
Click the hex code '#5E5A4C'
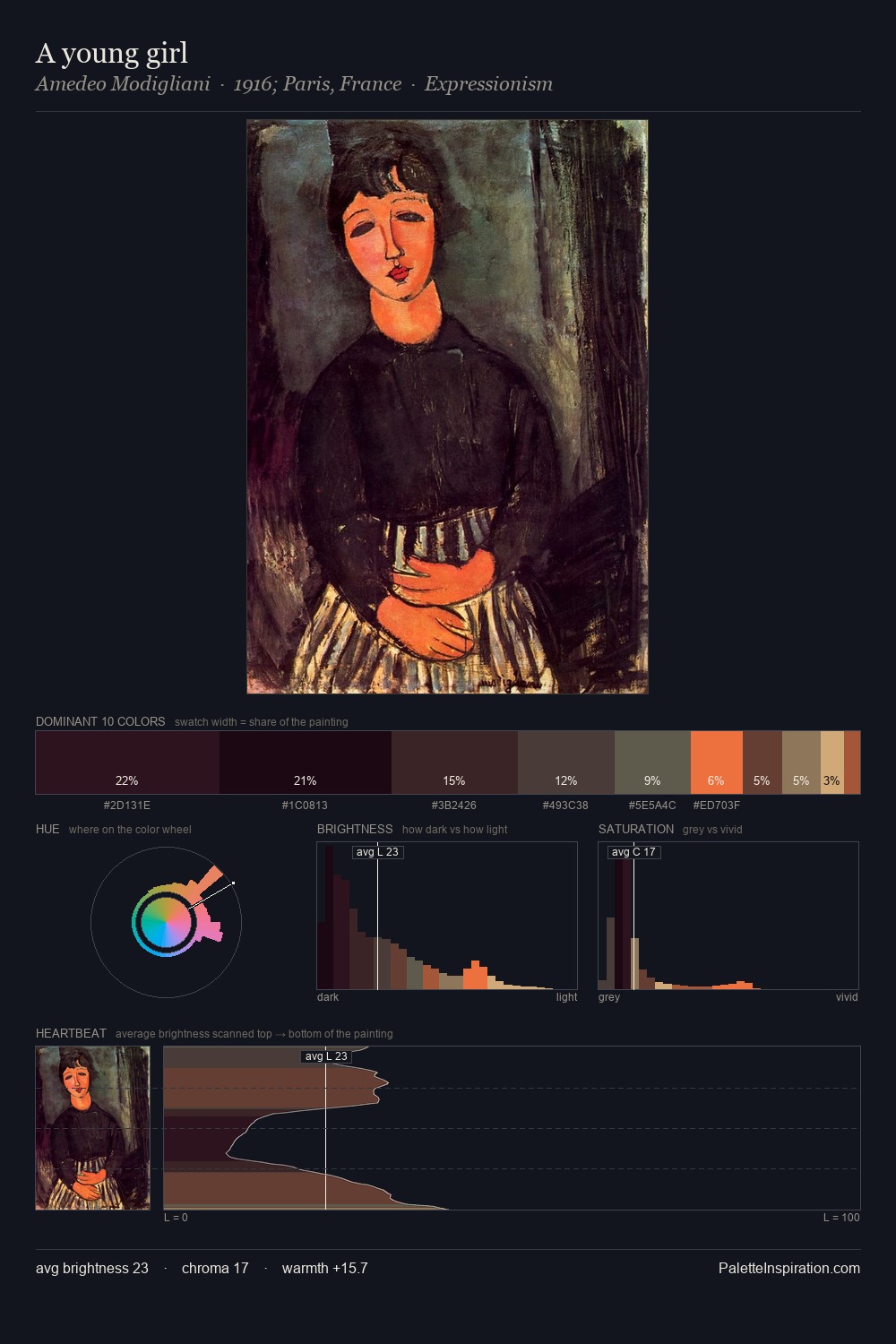pyautogui.click(x=652, y=806)
